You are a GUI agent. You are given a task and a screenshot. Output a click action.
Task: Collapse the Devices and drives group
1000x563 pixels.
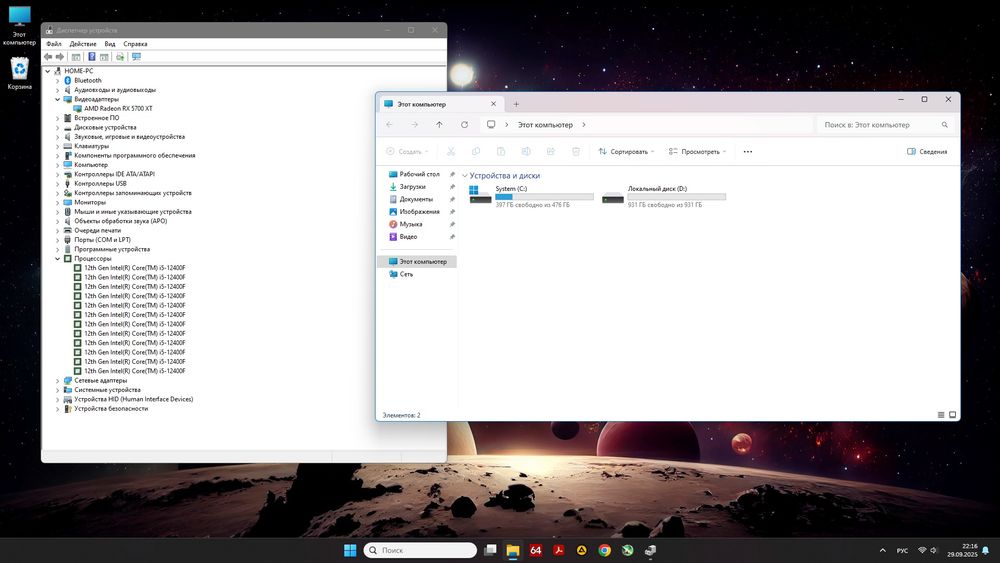coord(465,176)
